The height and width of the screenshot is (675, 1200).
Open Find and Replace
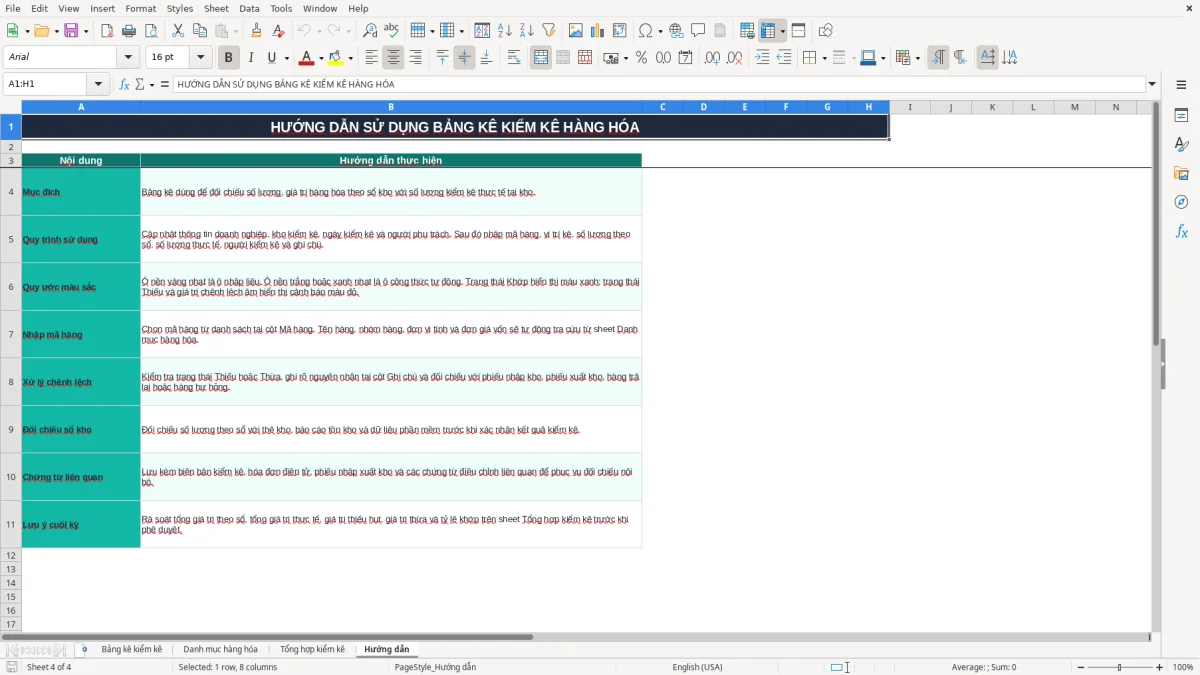(x=370, y=31)
